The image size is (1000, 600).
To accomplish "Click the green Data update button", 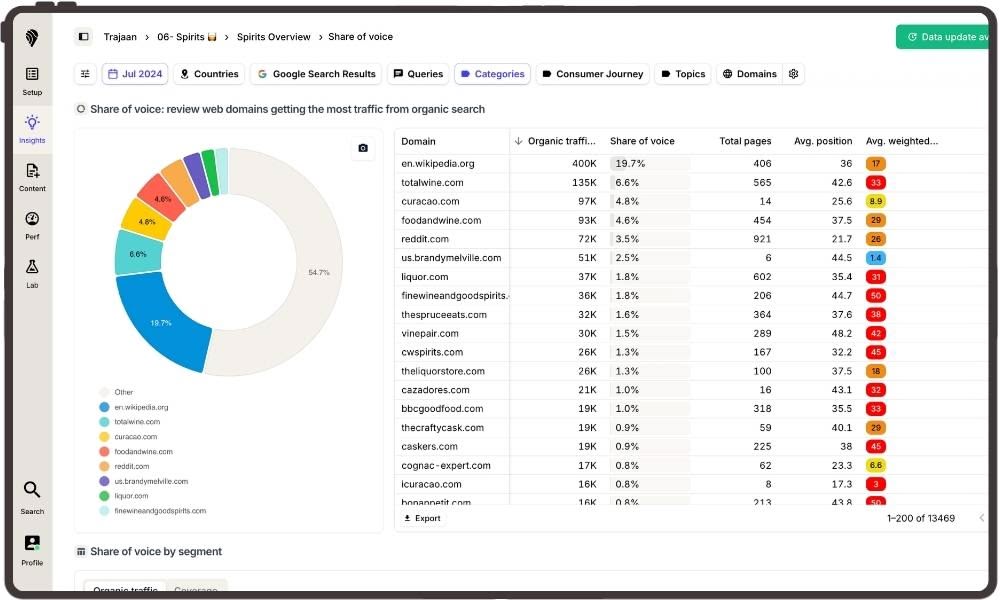I will (943, 37).
